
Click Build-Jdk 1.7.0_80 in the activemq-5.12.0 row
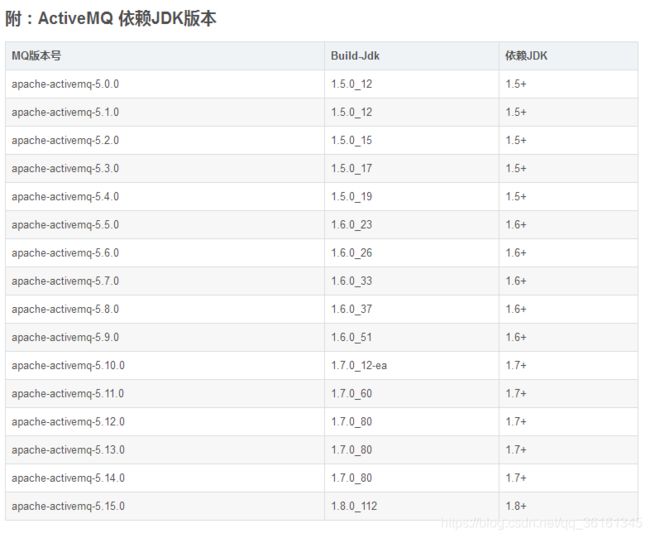coord(352,422)
